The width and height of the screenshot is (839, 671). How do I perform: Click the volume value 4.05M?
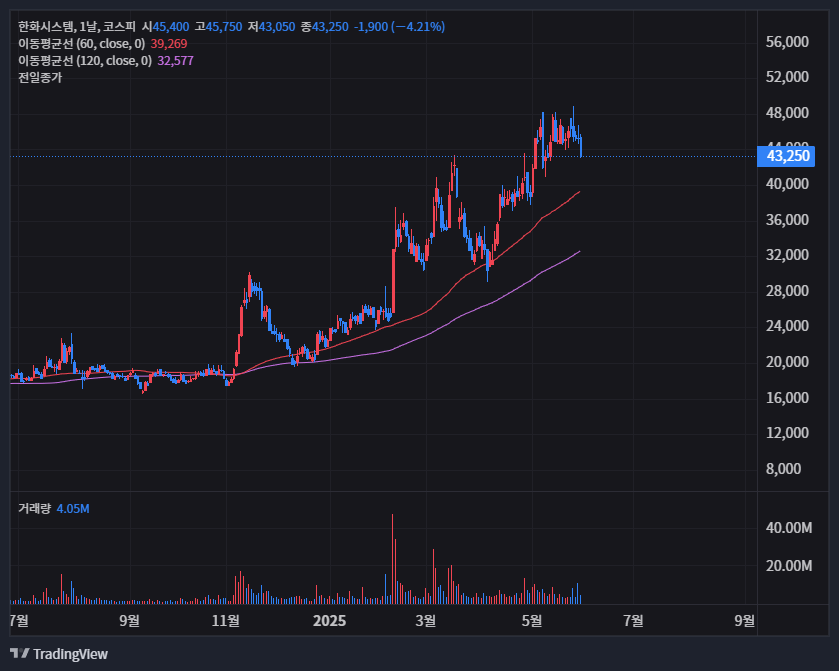click(73, 509)
